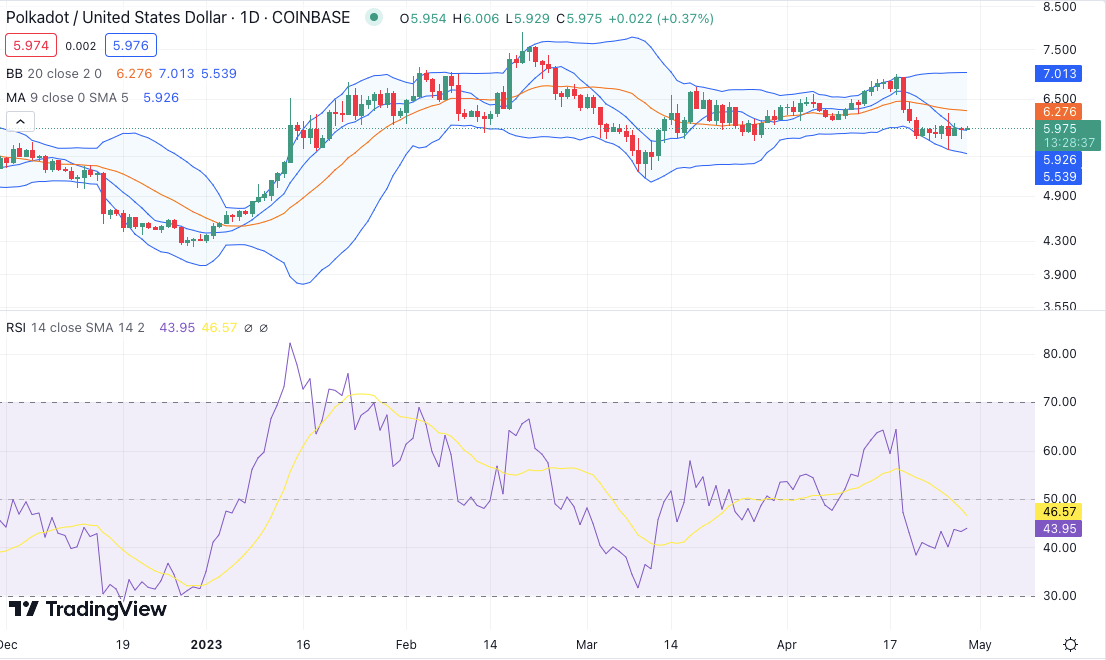Click RSI value 43.95 in legend

pyautogui.click(x=177, y=328)
